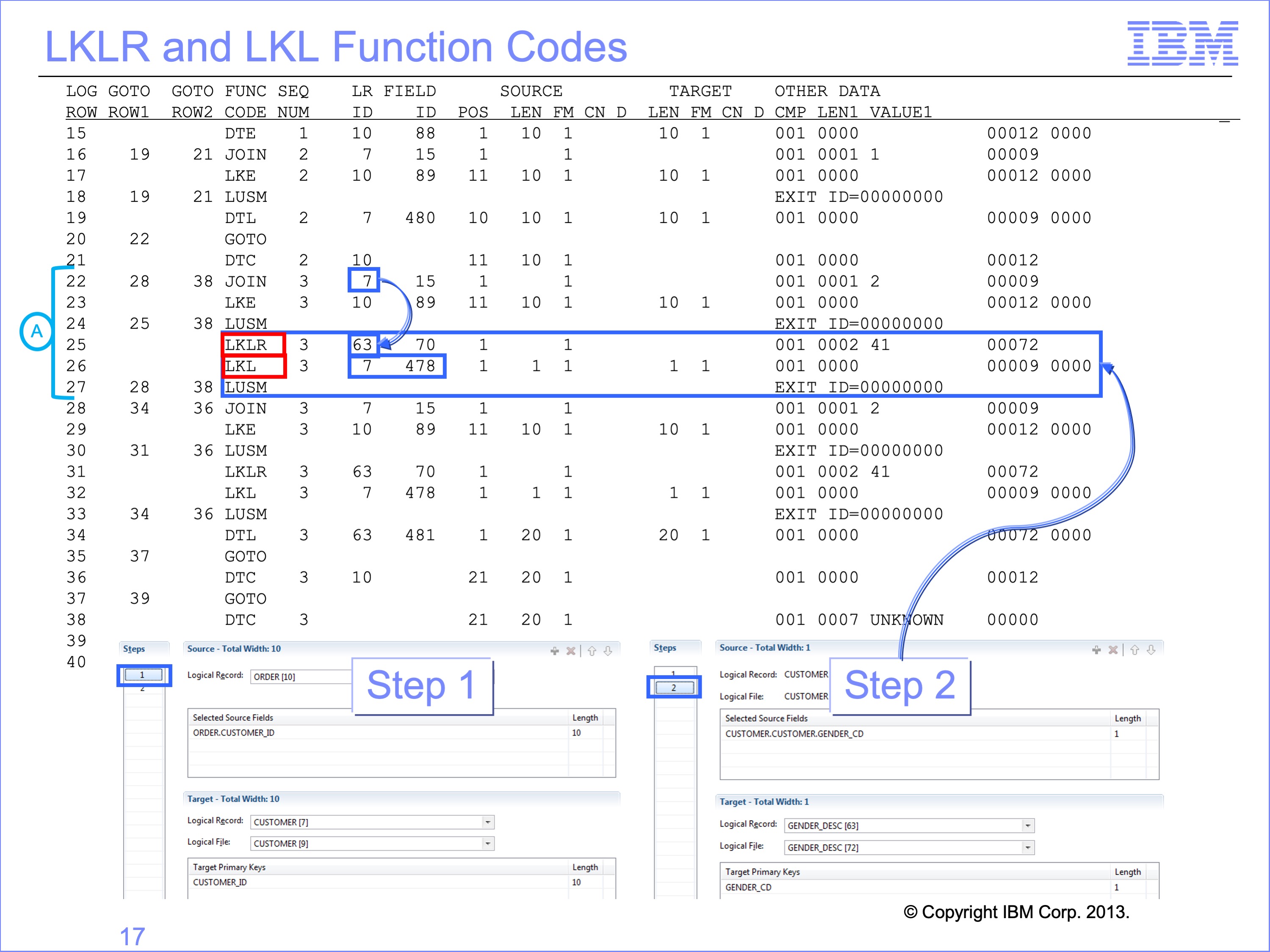Image resolution: width=1270 pixels, height=952 pixels.
Task: Click the slide page number 17
Action: pos(133,936)
